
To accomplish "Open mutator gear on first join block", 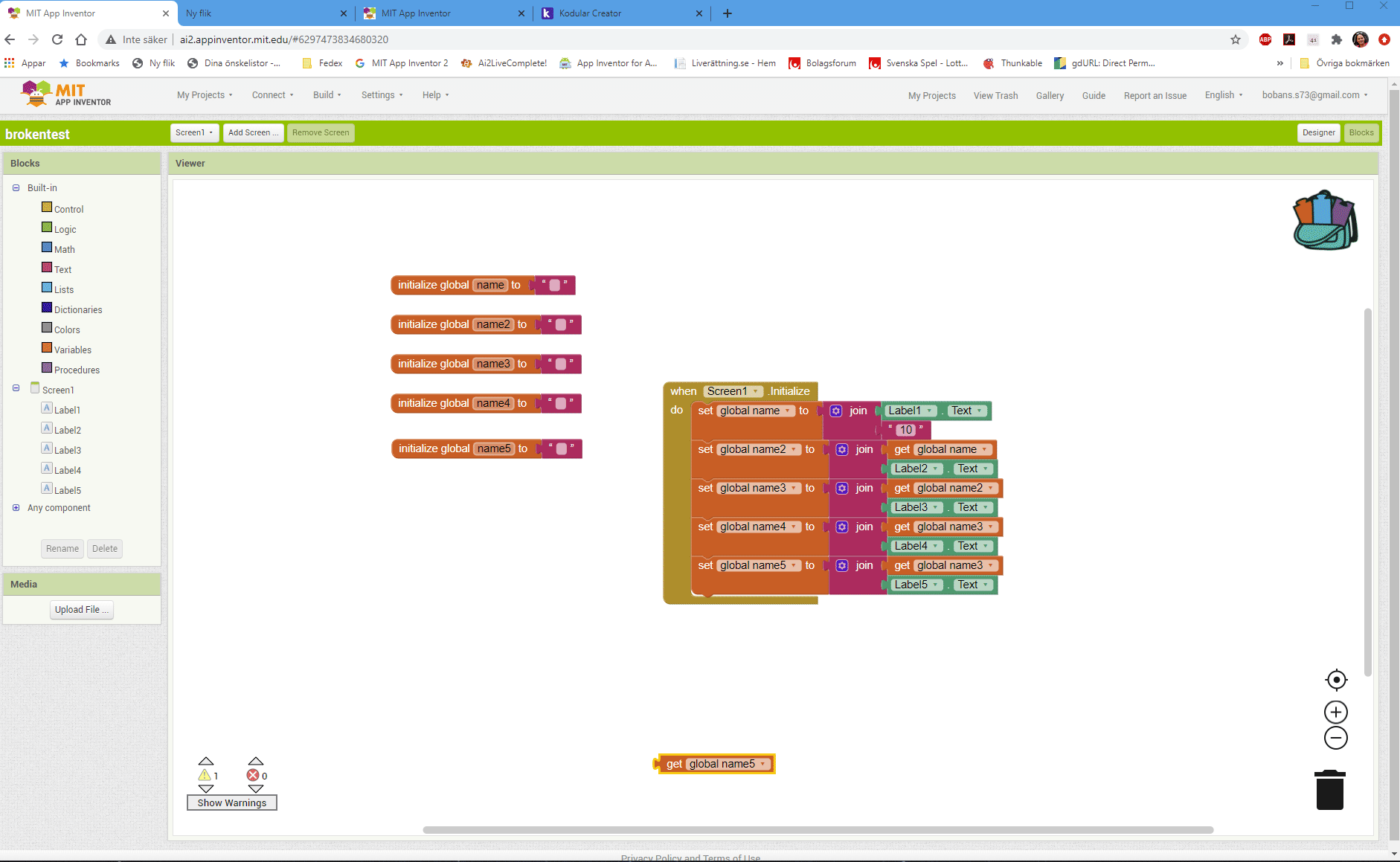I will pos(836,411).
